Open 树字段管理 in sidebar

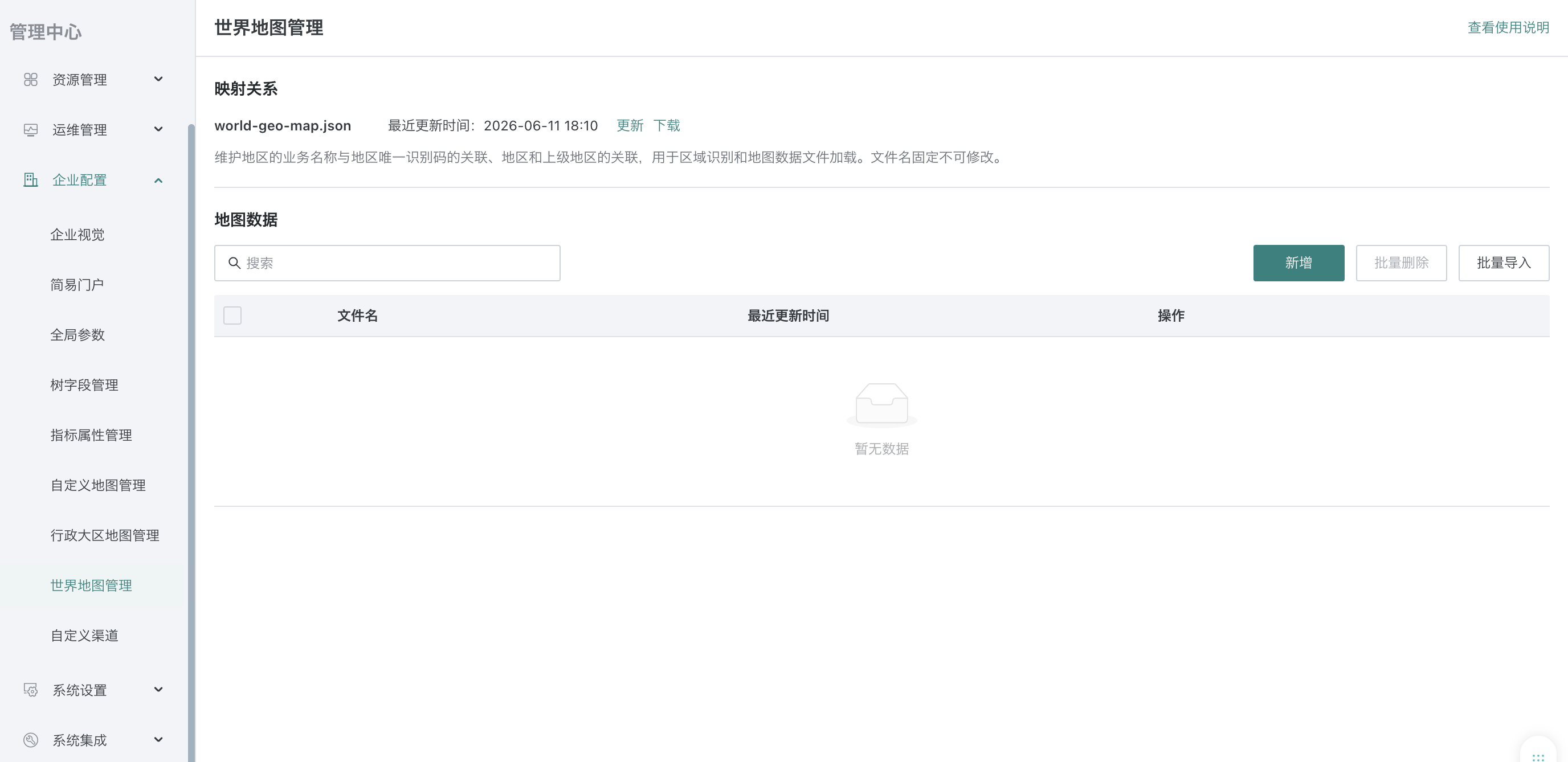pyautogui.click(x=84, y=385)
